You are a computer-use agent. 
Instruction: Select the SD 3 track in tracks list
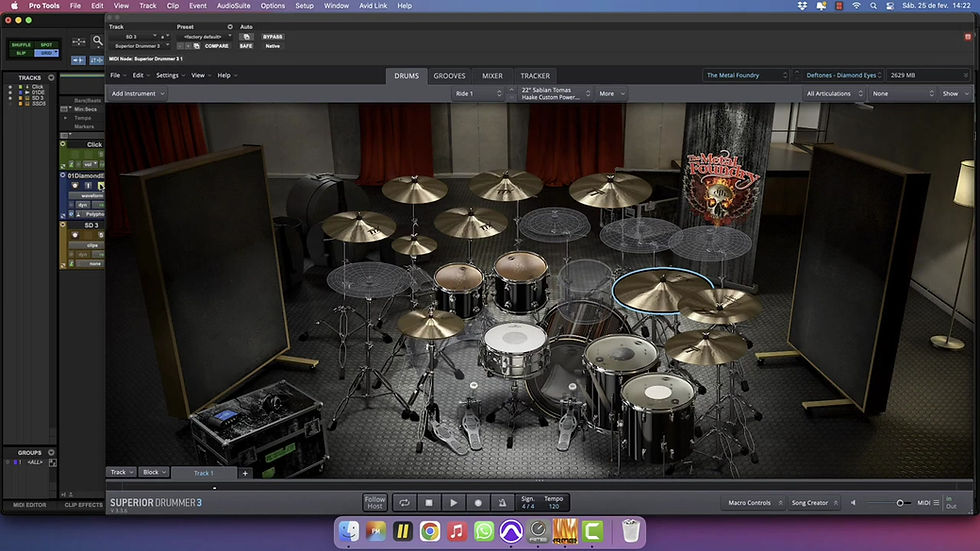(x=38, y=98)
